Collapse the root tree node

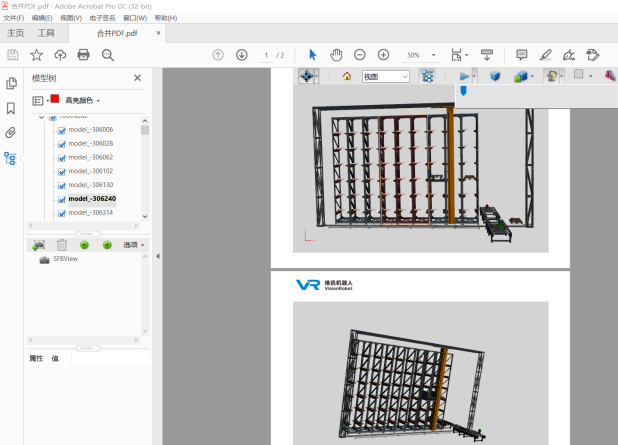[x=41, y=117]
